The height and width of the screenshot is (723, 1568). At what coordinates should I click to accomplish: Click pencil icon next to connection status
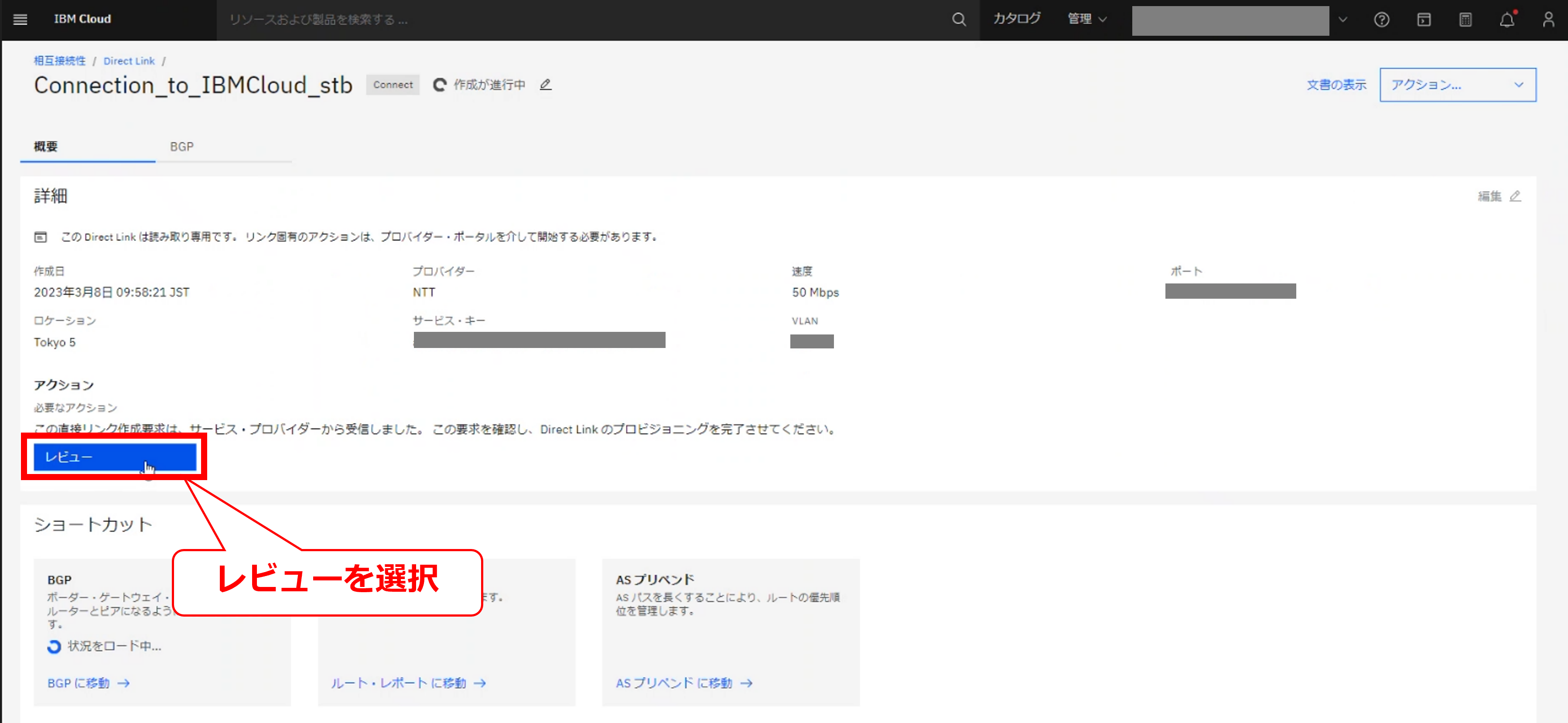[x=545, y=85]
